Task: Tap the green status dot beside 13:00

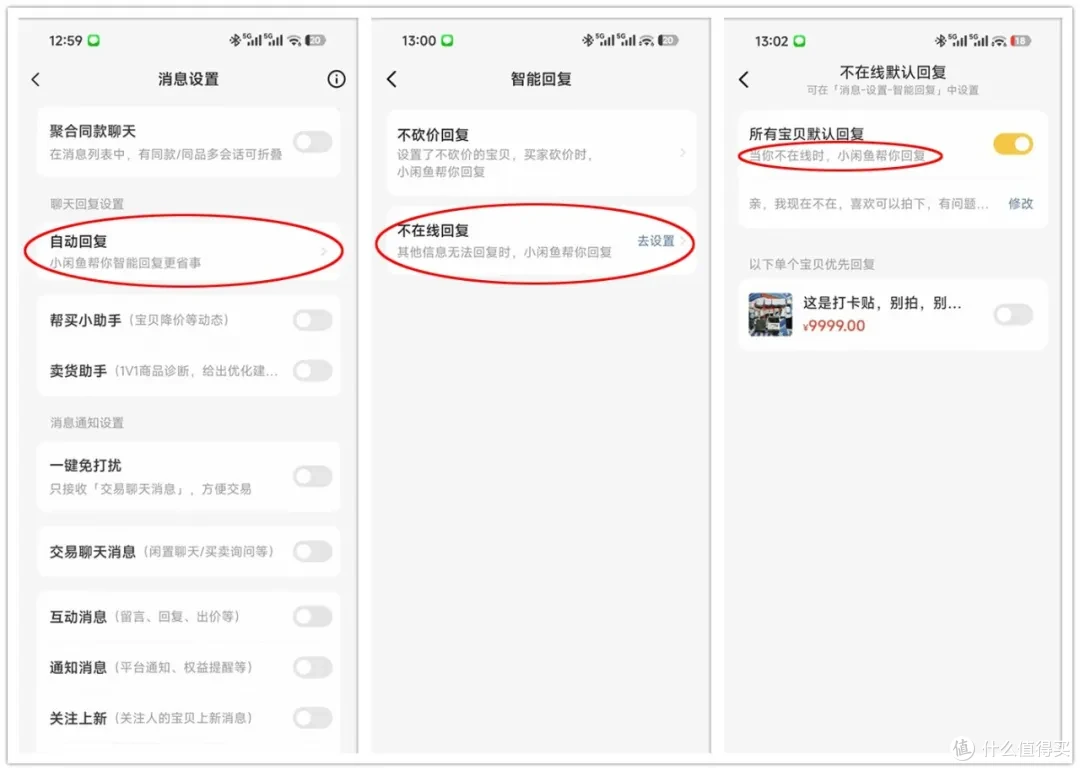Action: point(447,41)
